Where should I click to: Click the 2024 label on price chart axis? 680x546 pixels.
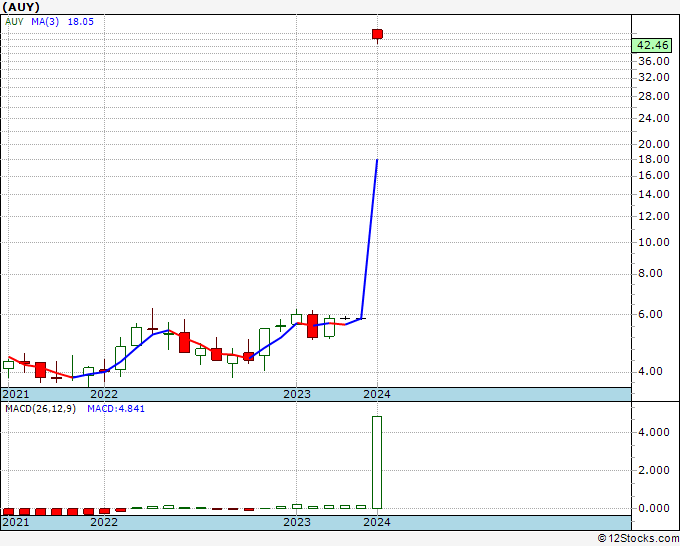[x=377, y=394]
